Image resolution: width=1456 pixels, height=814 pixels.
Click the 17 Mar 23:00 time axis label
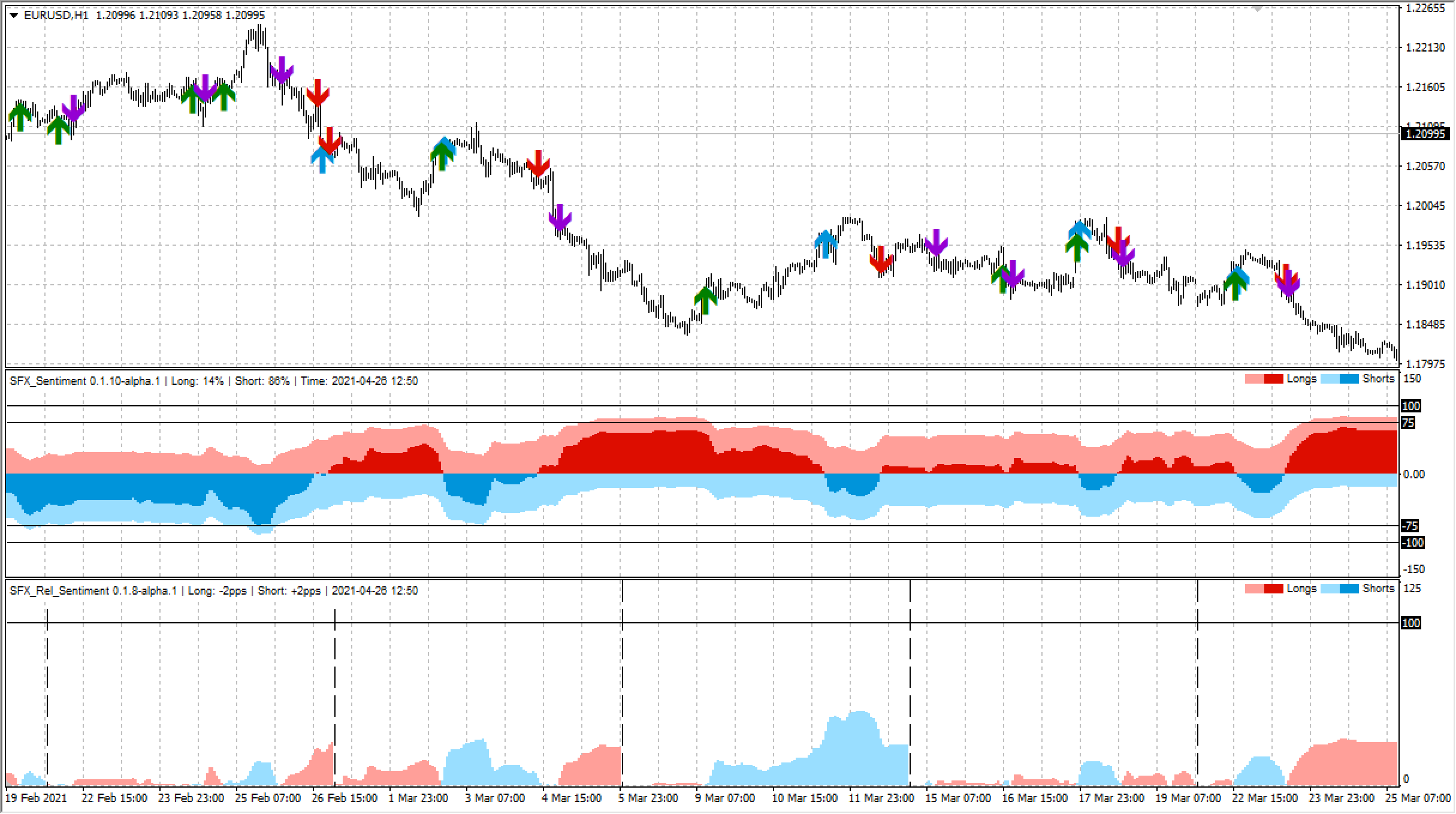(x=1111, y=798)
